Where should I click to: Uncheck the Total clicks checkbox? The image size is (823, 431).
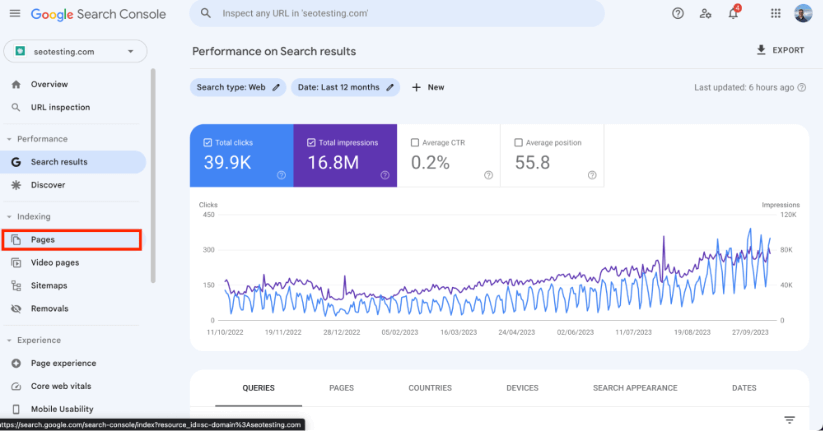[x=207, y=143]
